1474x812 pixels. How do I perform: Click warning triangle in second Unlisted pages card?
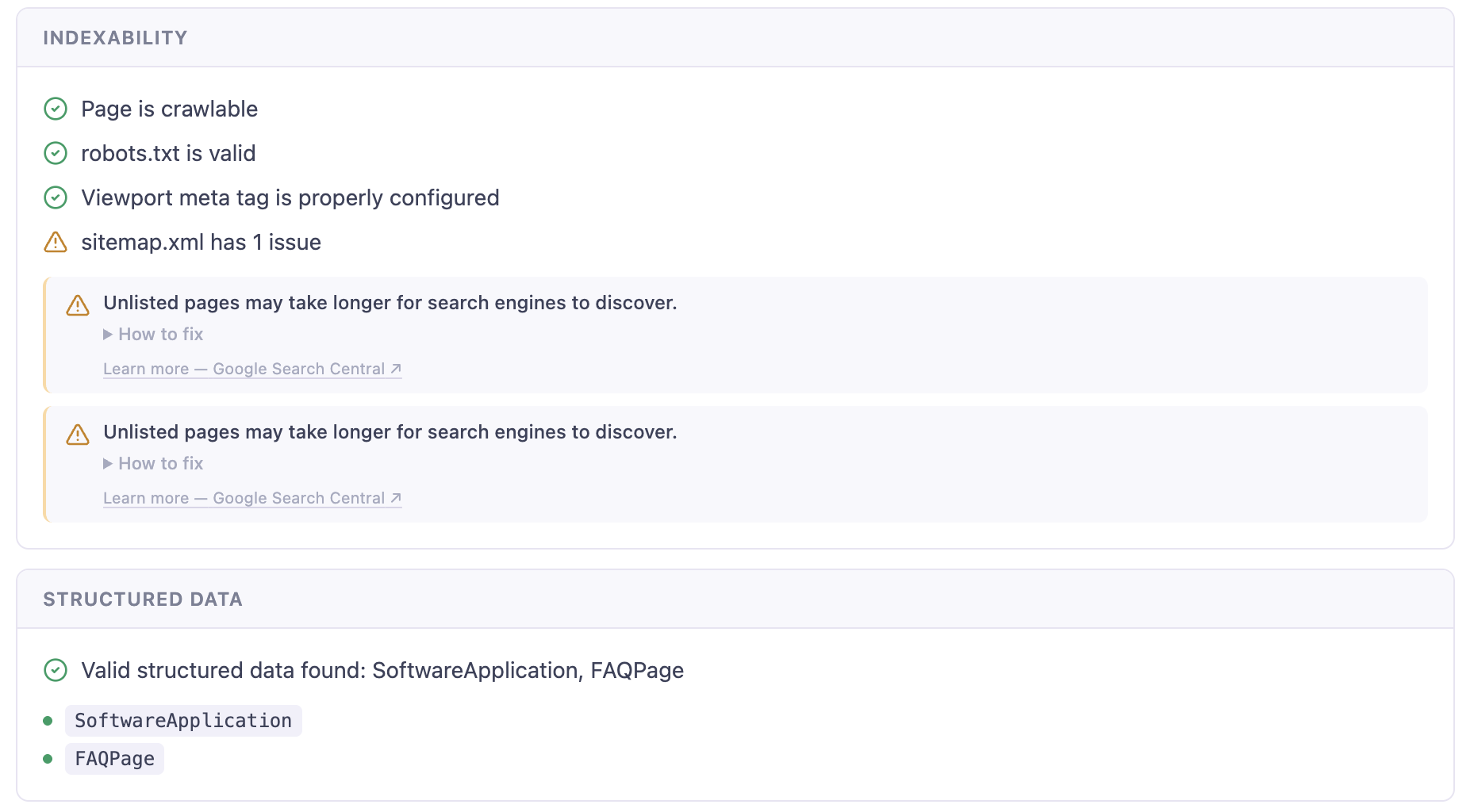pyautogui.click(x=78, y=434)
